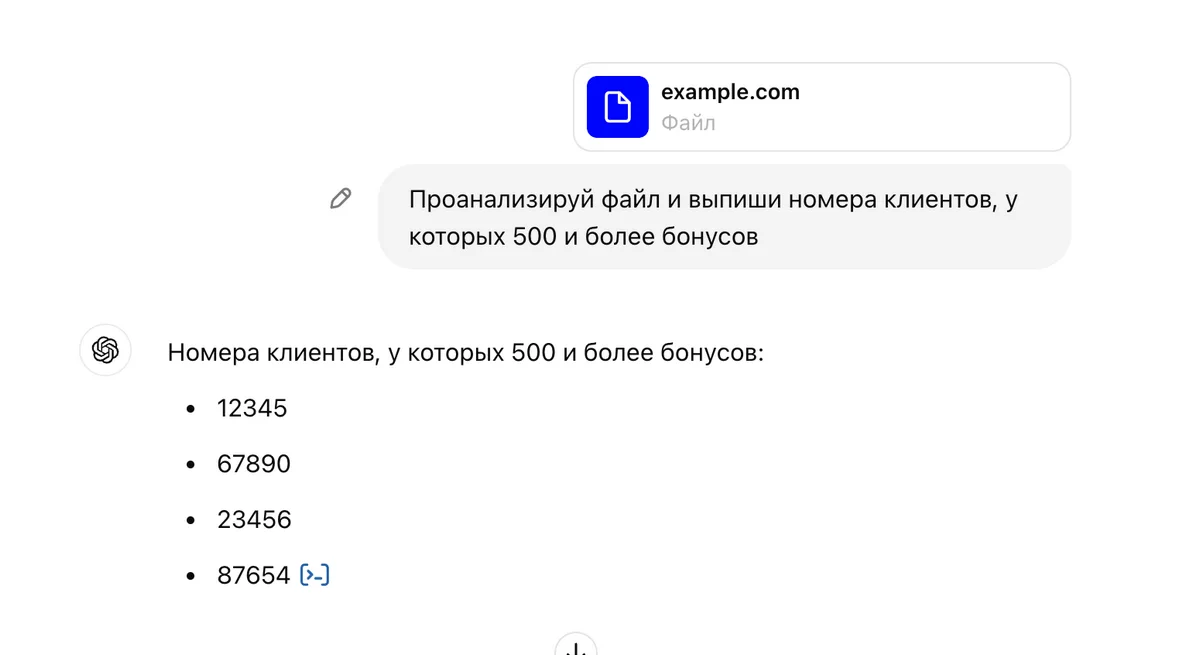Select client number 12345

tap(252, 408)
